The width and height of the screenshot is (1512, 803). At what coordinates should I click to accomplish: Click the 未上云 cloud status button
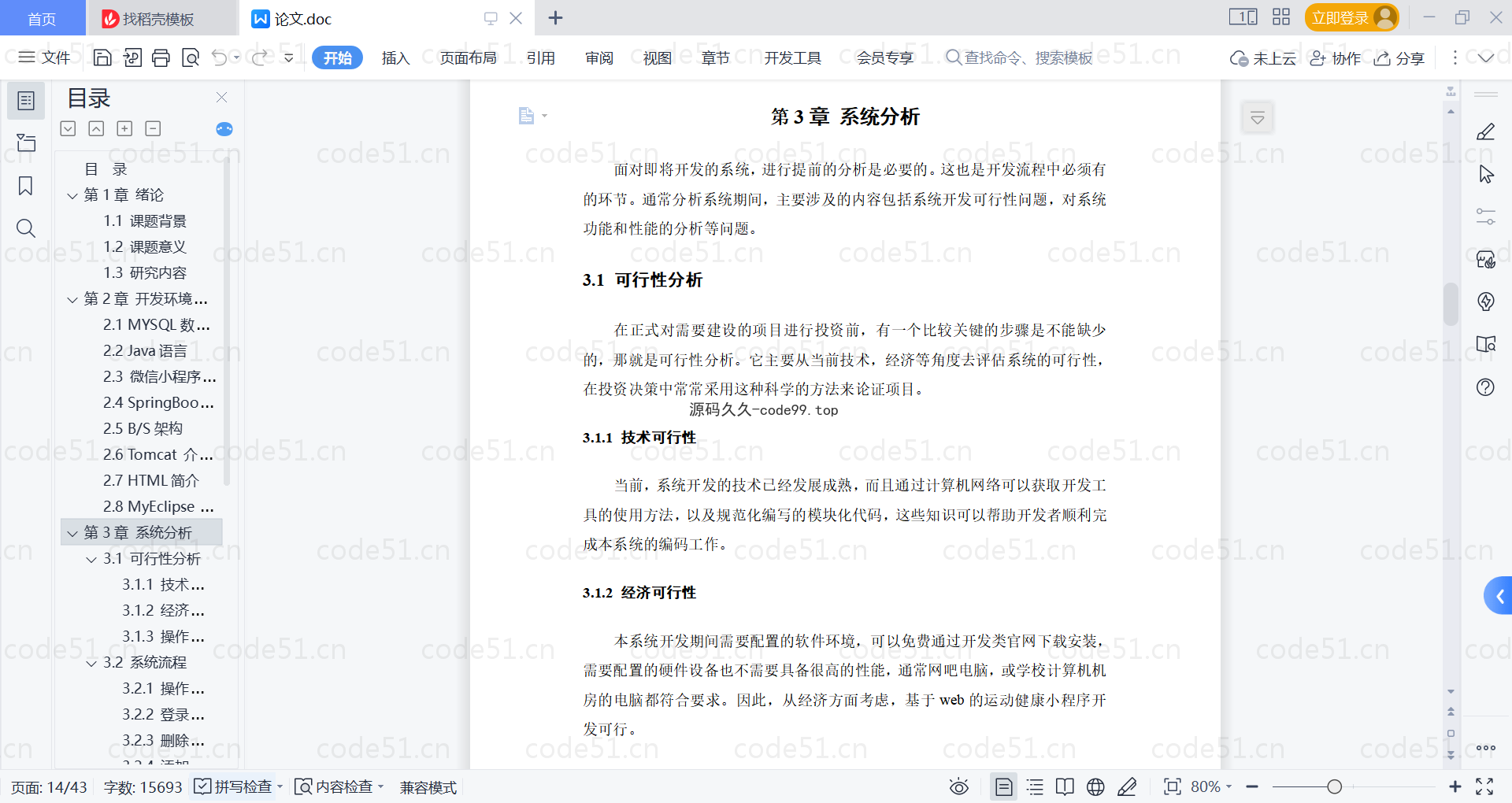coord(1263,58)
